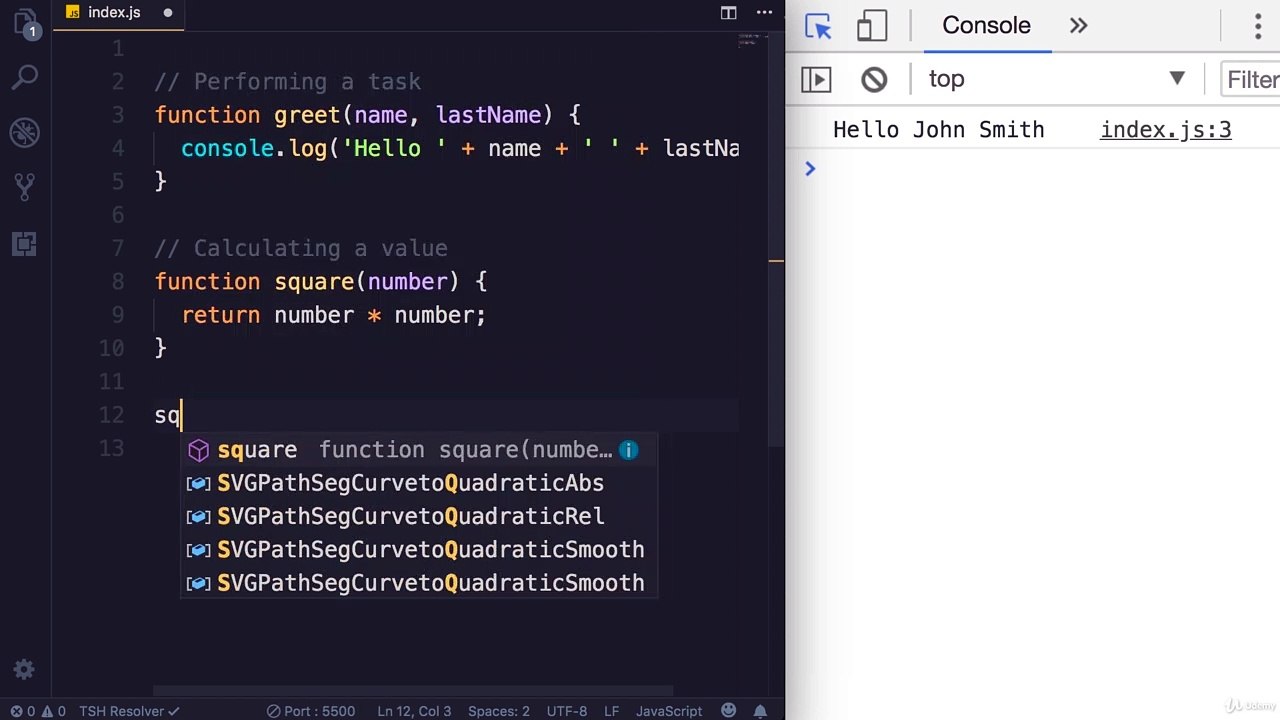Split the editor to the right
This screenshot has width=1280, height=720.
click(x=729, y=13)
